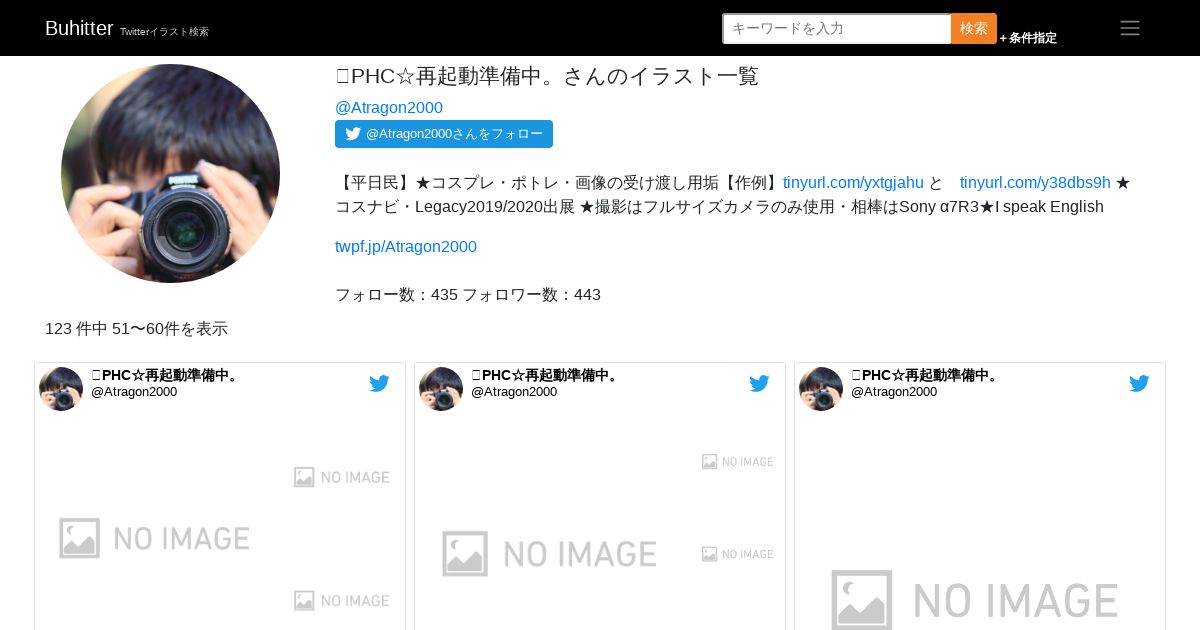Screen dimensions: 1200x630
Task: Open tinyurl.com/y38dbs9h link
Action: click(1035, 182)
